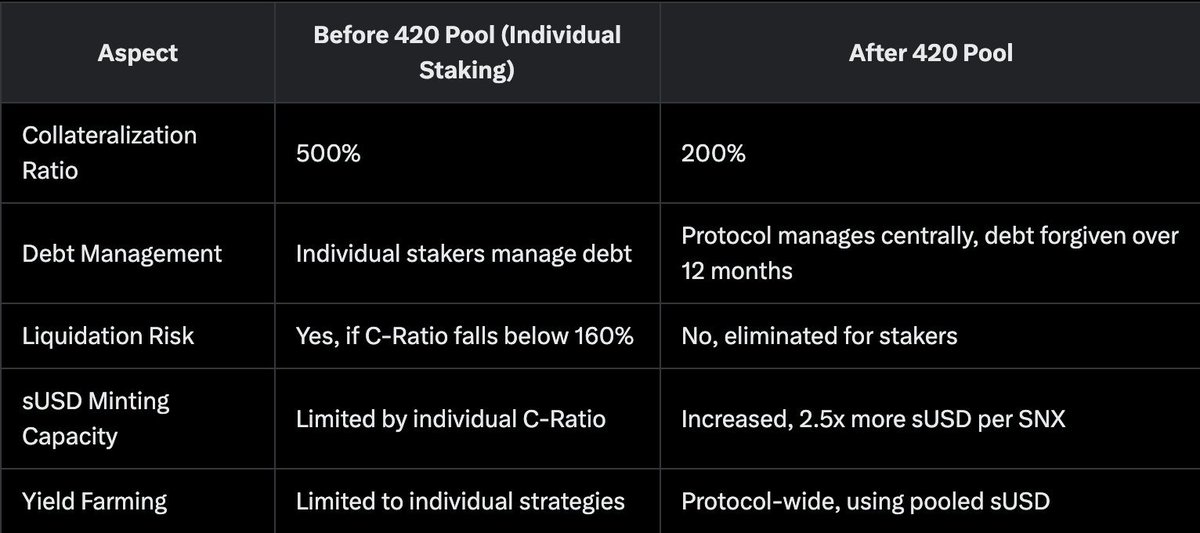Click the C-Ratio falls below 160% cell

point(464,335)
